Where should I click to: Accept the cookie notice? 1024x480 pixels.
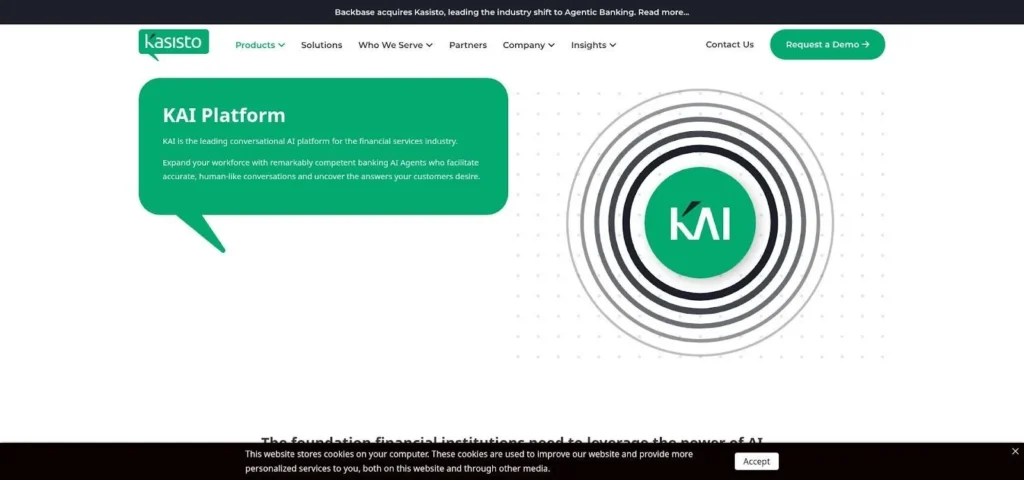click(x=756, y=461)
